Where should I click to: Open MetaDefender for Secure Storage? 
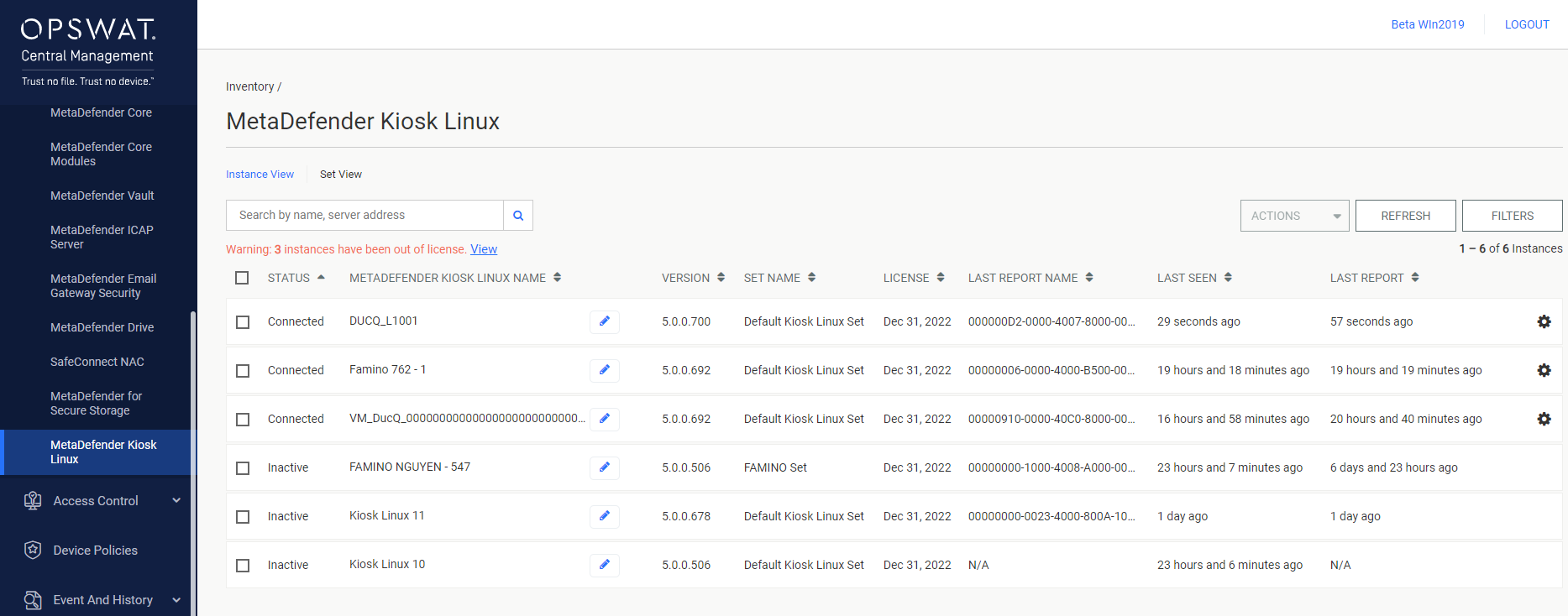point(97,404)
